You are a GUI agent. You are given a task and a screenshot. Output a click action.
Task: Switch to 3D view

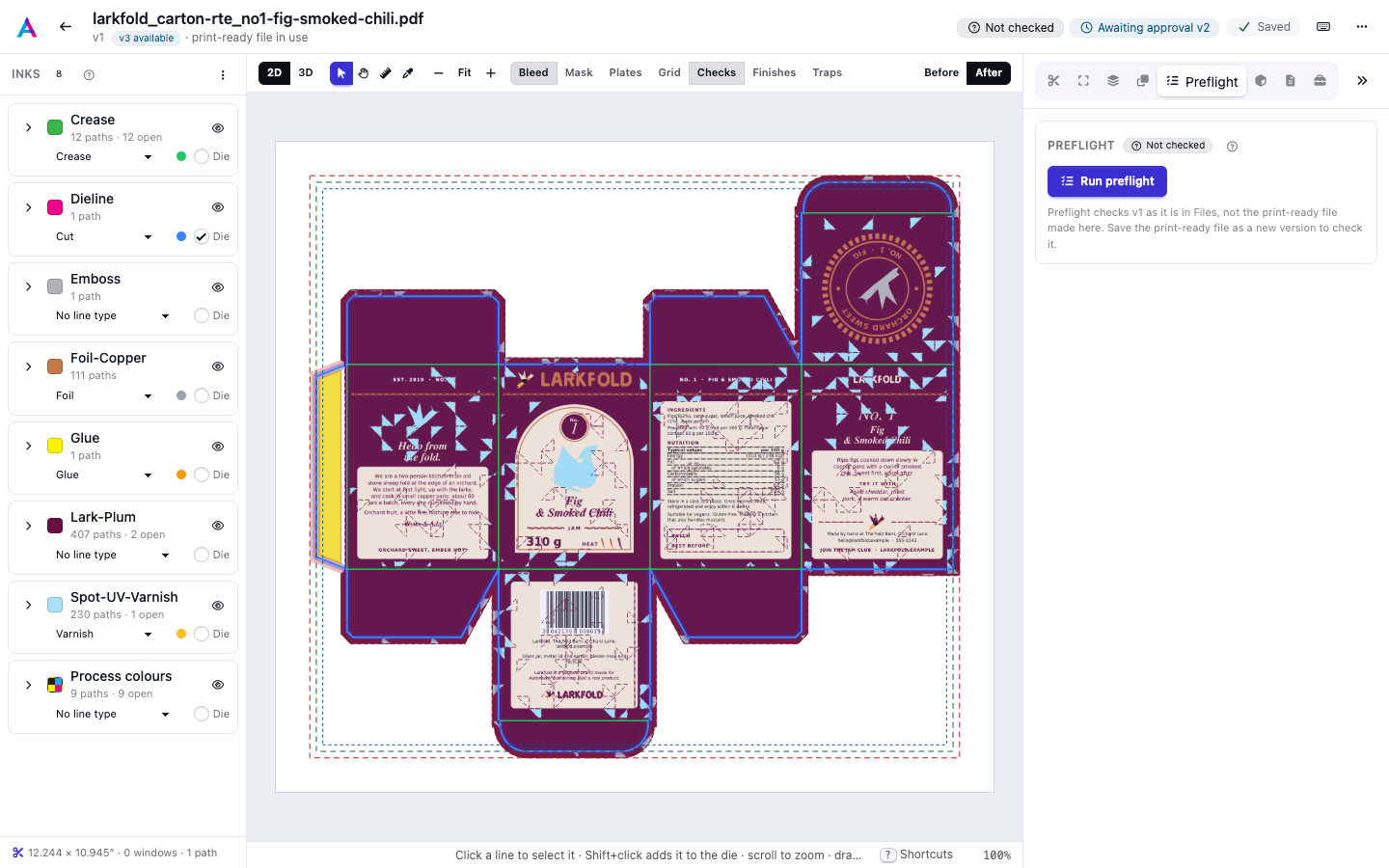(306, 73)
